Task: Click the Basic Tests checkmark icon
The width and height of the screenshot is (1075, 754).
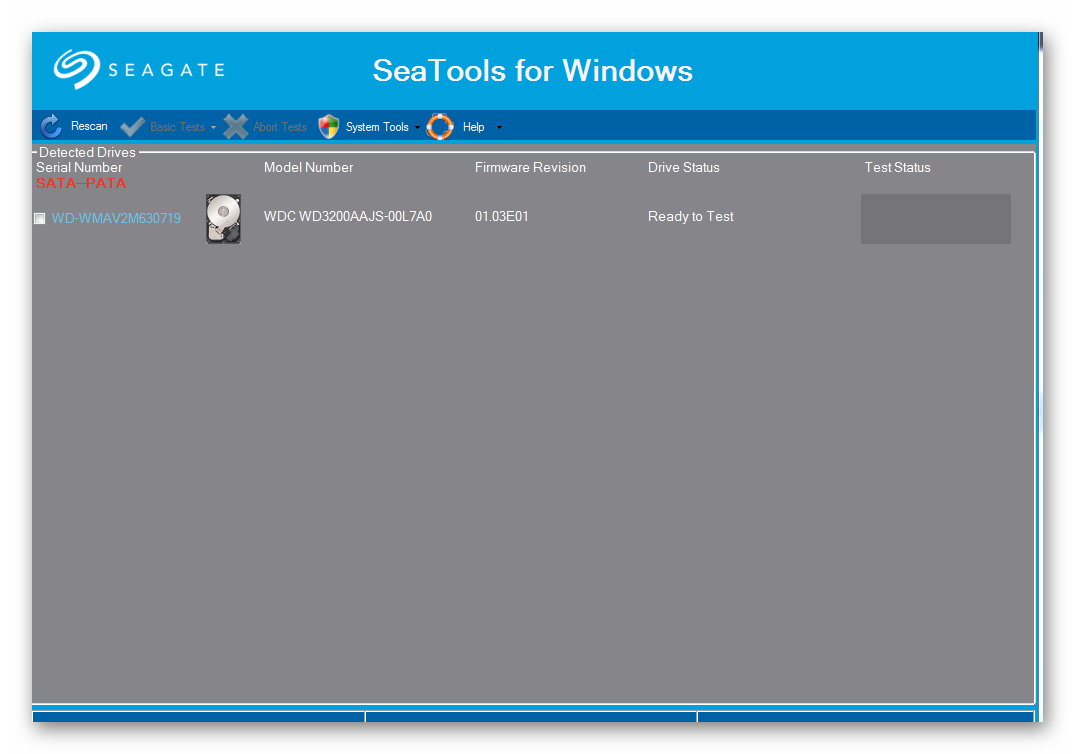Action: [x=132, y=127]
